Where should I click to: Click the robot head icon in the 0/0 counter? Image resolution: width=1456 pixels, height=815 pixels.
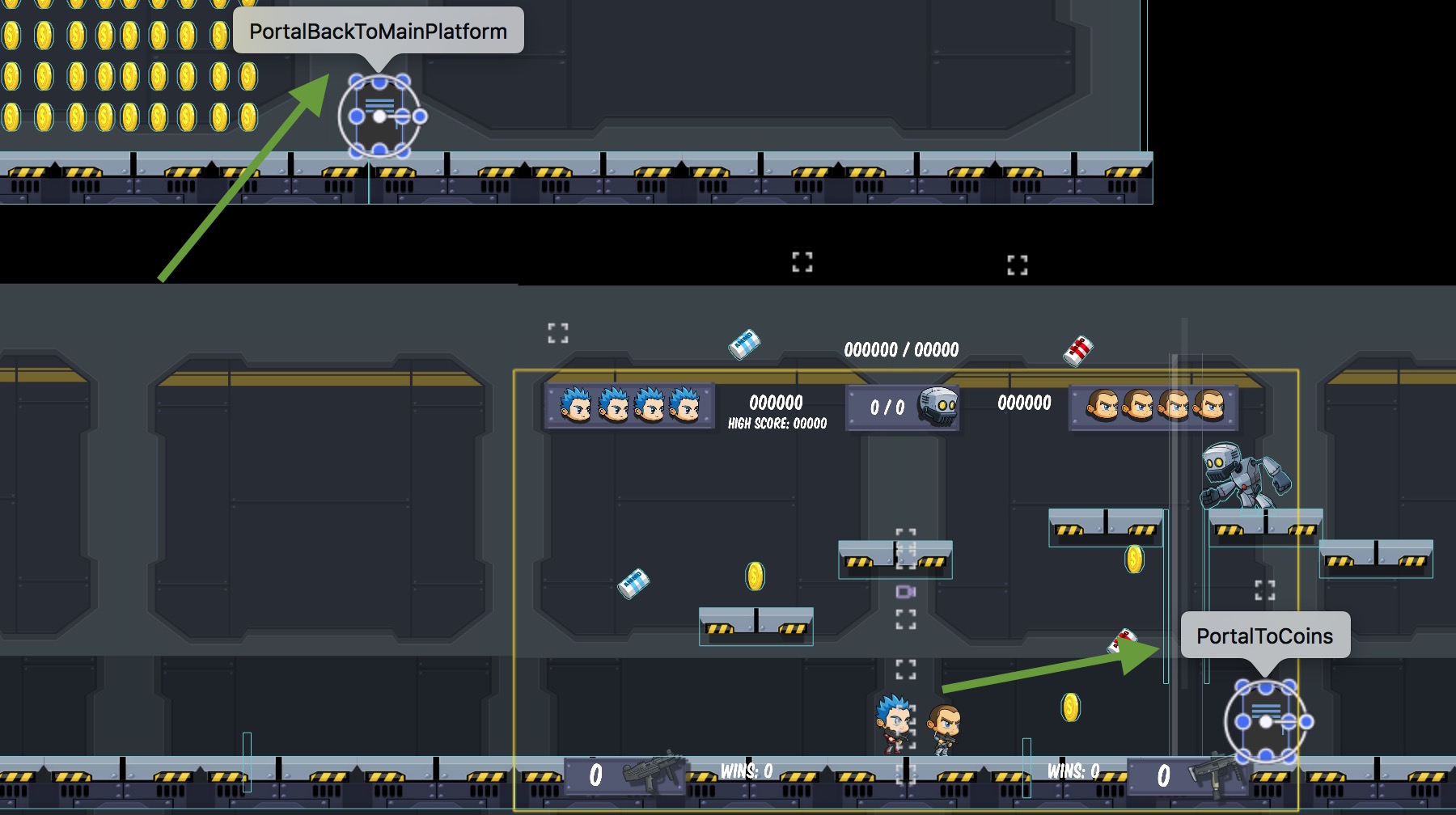point(939,406)
